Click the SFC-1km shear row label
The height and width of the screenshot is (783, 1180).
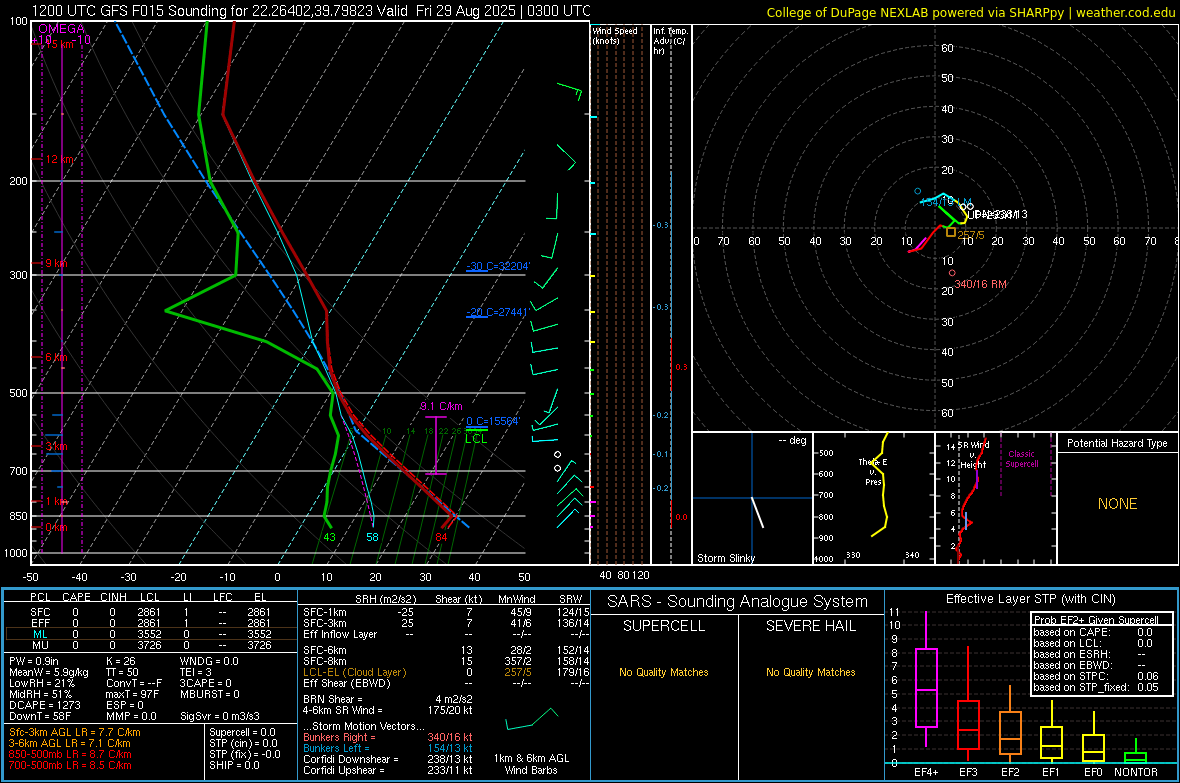coord(324,612)
